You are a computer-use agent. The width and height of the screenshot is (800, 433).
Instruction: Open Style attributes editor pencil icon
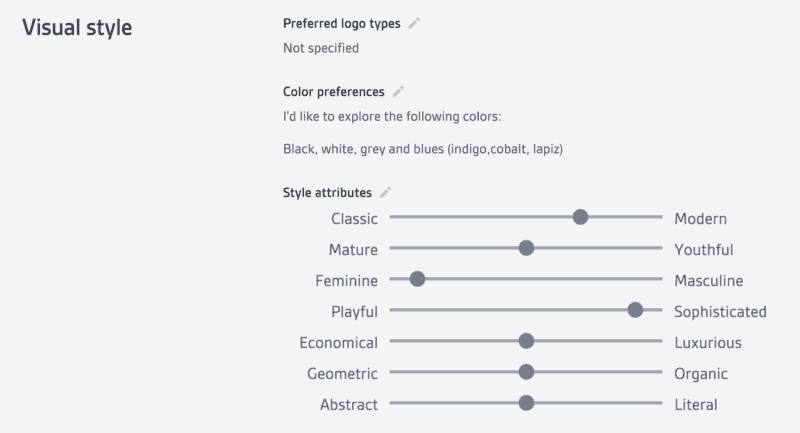tap(386, 192)
